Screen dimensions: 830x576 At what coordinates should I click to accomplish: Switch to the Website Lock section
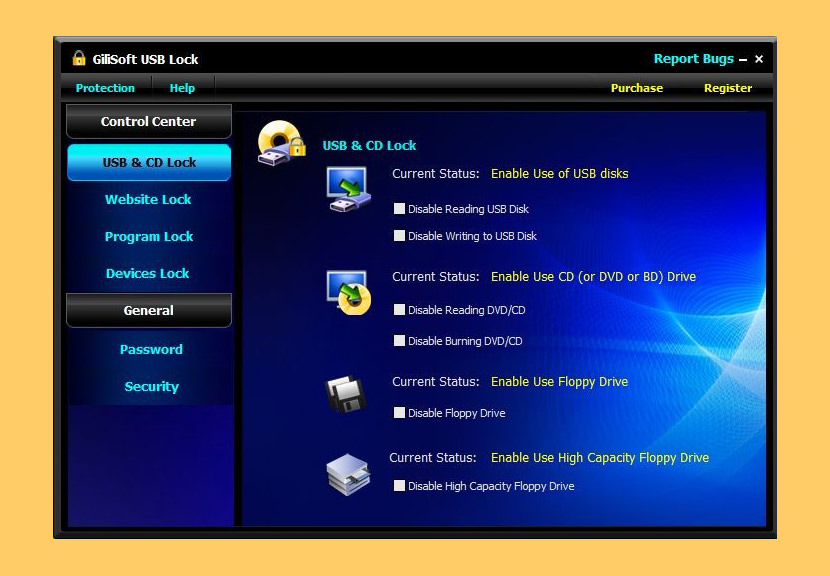tap(148, 199)
